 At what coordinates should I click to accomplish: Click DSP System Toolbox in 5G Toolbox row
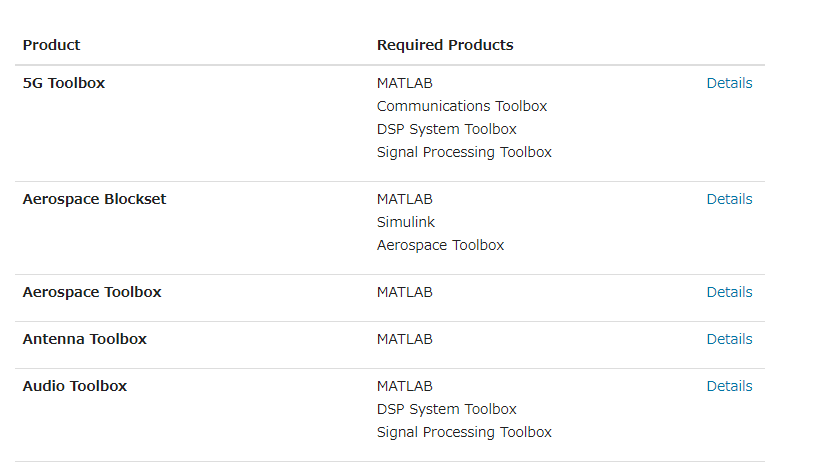coord(447,129)
